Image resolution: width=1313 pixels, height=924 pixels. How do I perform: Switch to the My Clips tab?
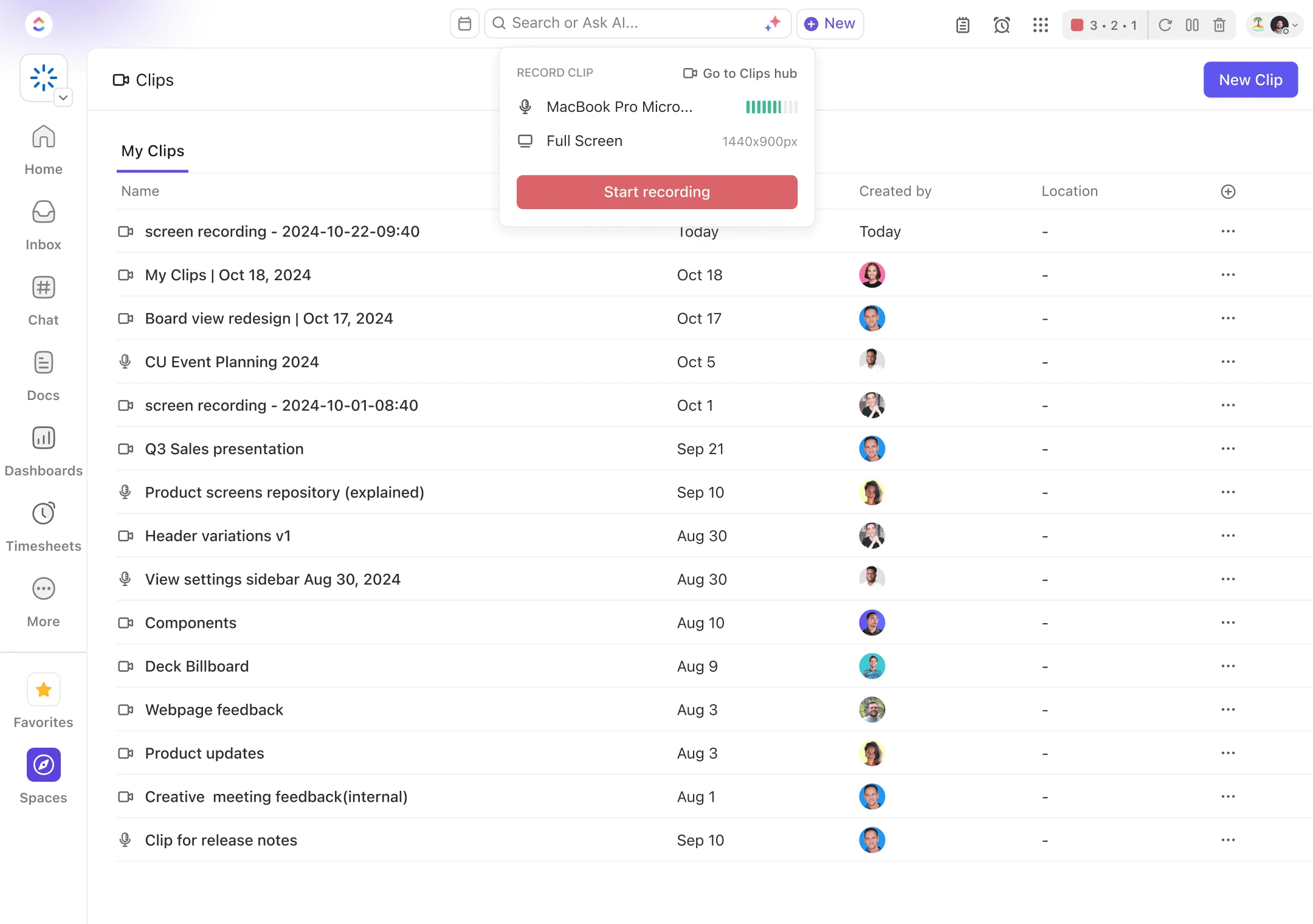pyautogui.click(x=153, y=151)
